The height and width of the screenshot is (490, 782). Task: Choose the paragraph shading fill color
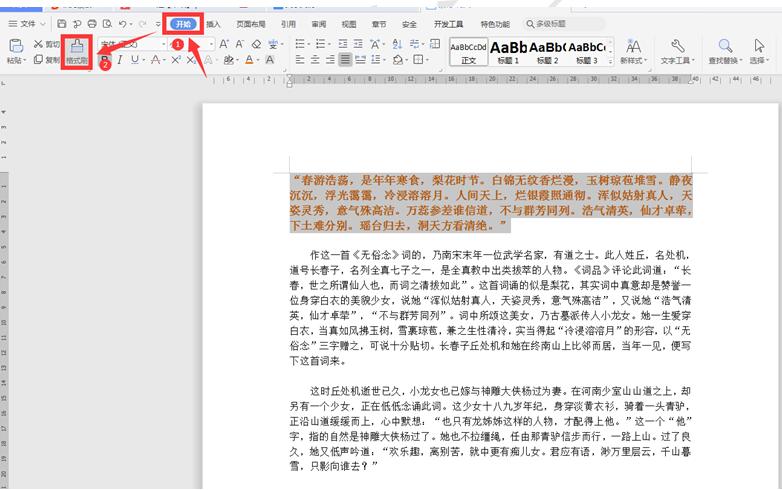click(x=397, y=60)
